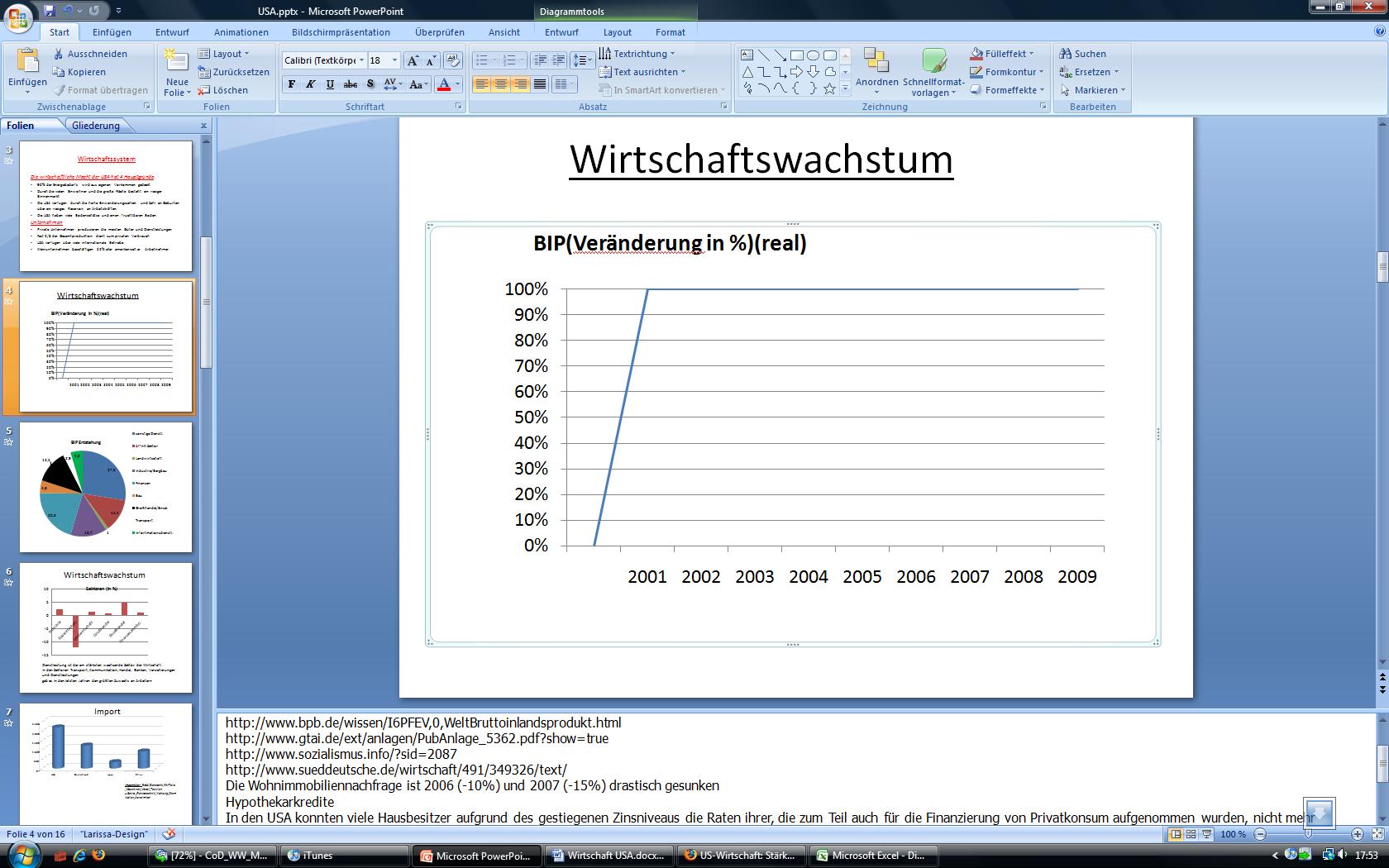Cut selection with Ausschneiden
Screen dimensions: 1389x868
pyautogui.click(x=89, y=54)
